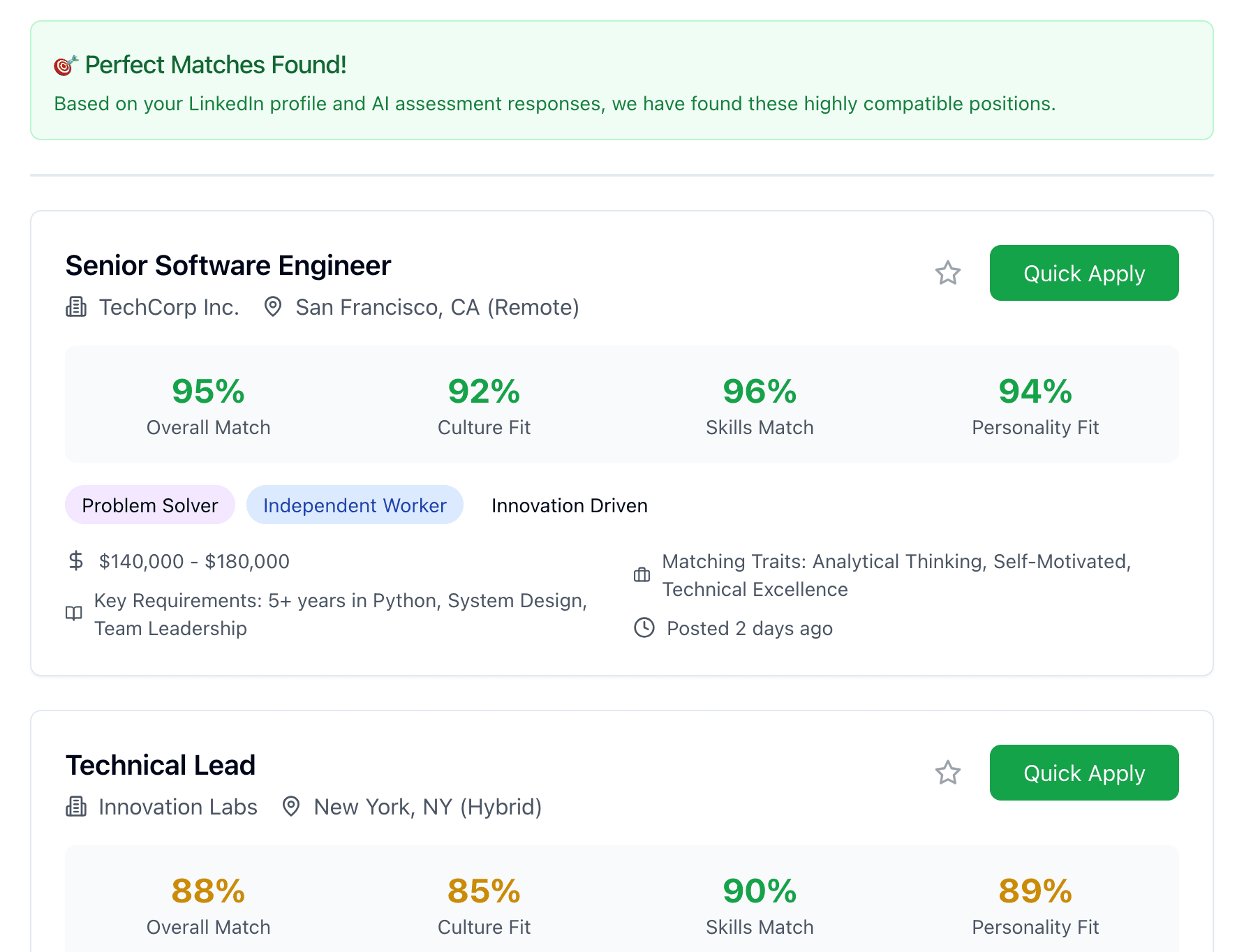Star the Senior Software Engineer job
Image resolution: width=1244 pixels, height=952 pixels.
coord(947,273)
